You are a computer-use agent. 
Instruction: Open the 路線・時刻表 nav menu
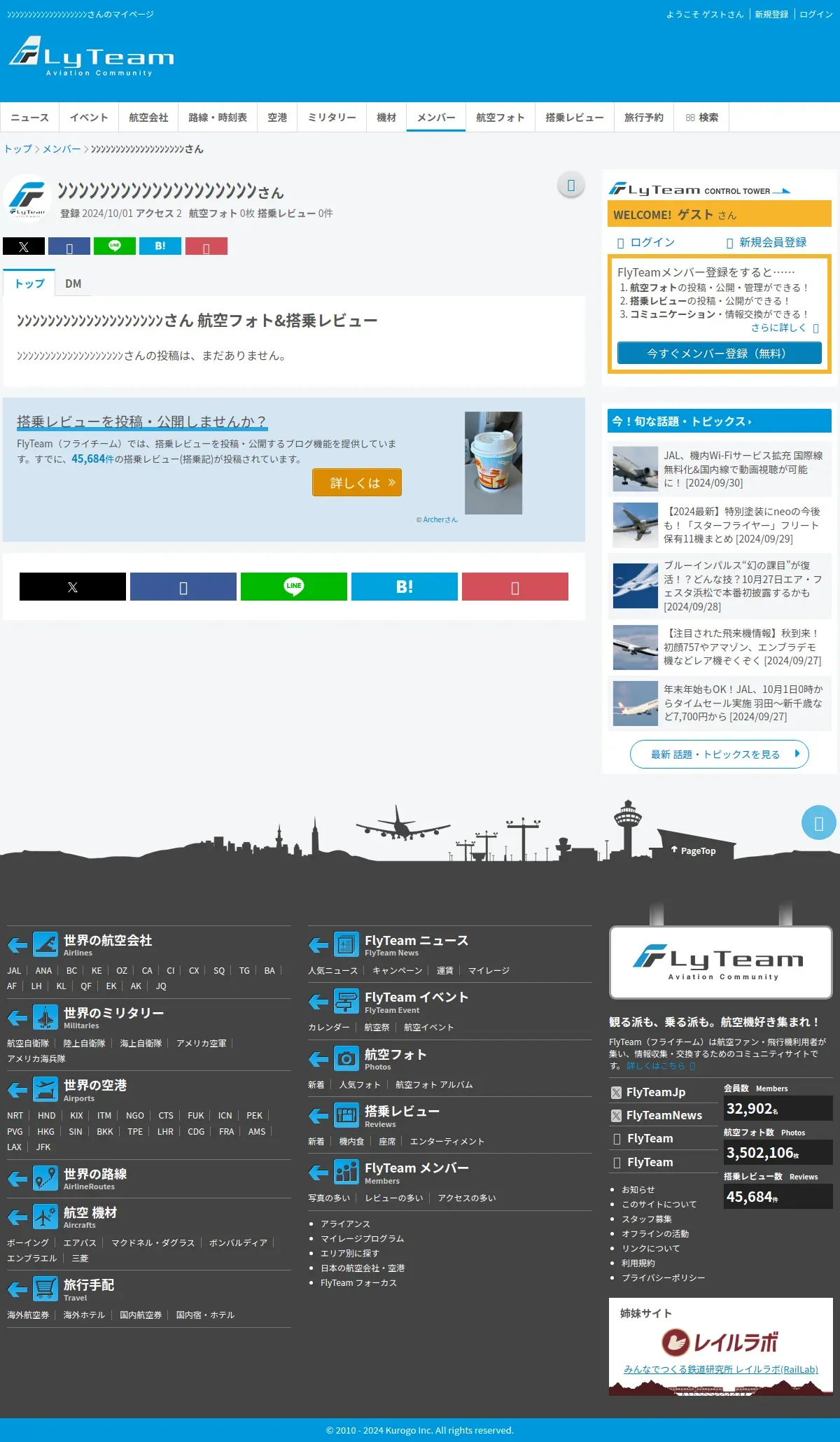coord(218,118)
